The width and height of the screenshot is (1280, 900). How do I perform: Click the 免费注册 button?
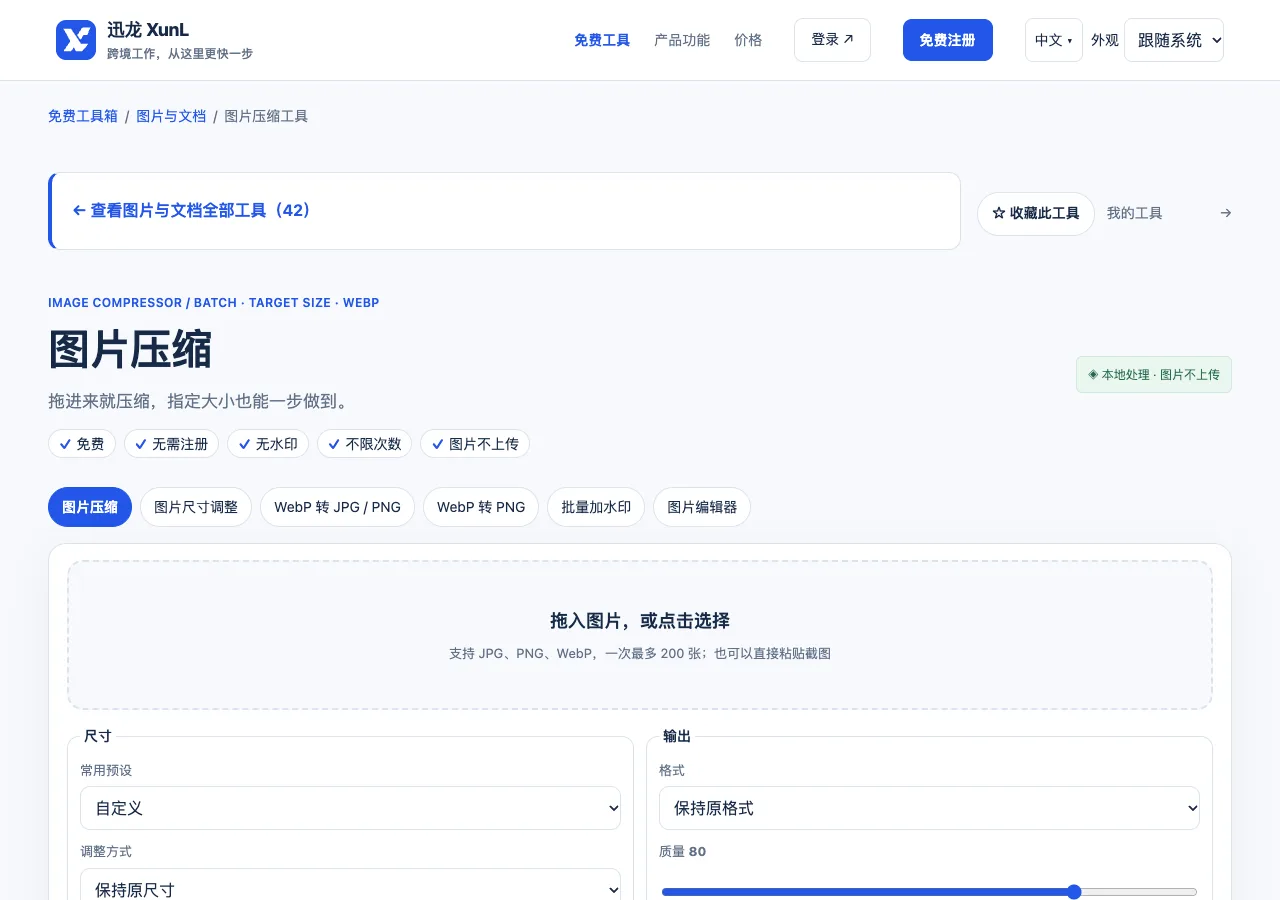[x=948, y=40]
